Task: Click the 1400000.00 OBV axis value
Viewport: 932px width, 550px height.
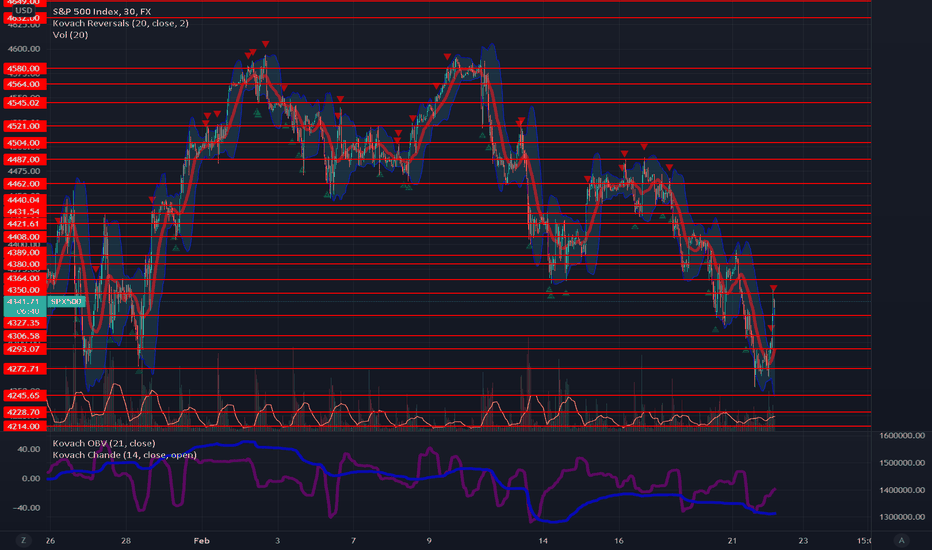Action: click(902, 490)
